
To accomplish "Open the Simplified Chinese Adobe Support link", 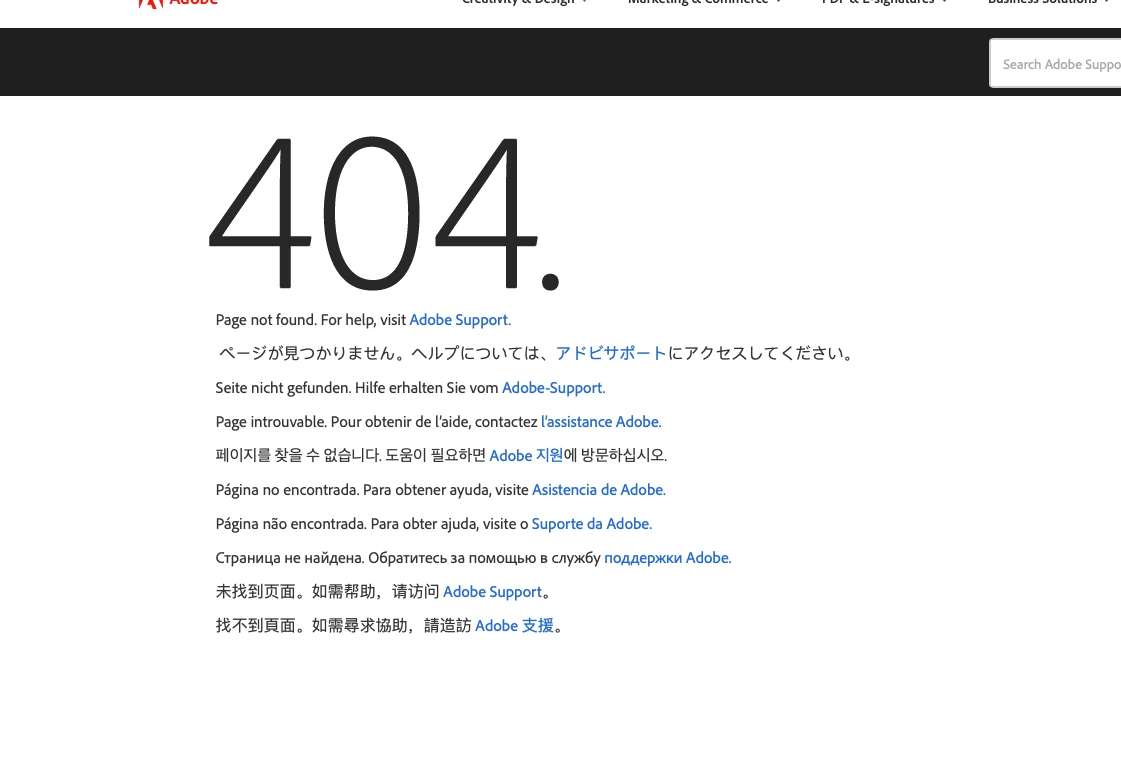I will (x=492, y=591).
